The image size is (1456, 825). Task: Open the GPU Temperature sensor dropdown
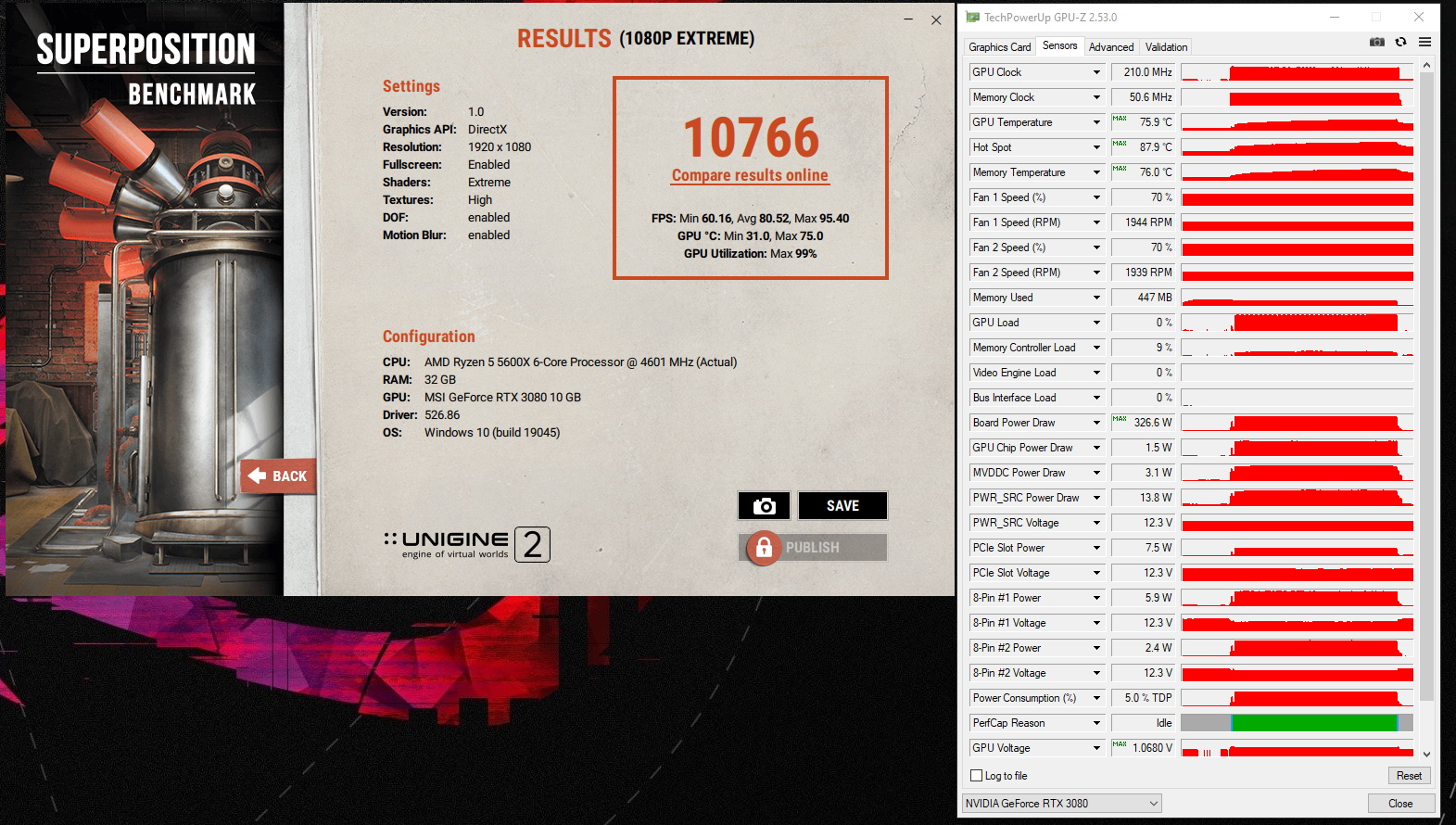[x=1096, y=122]
